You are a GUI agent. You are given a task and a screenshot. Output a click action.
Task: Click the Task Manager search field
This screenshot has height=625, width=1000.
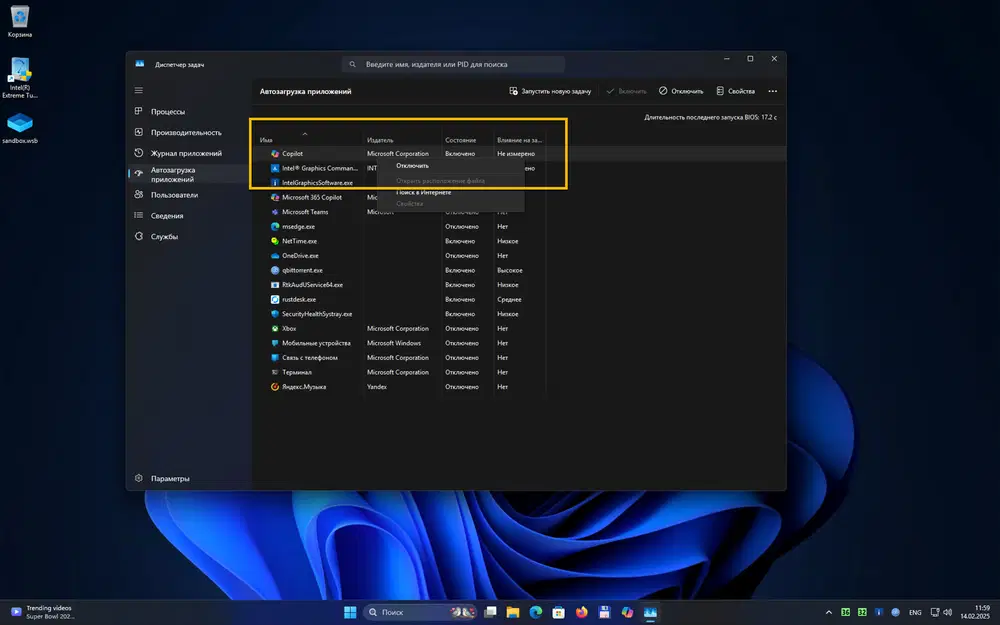coord(455,64)
